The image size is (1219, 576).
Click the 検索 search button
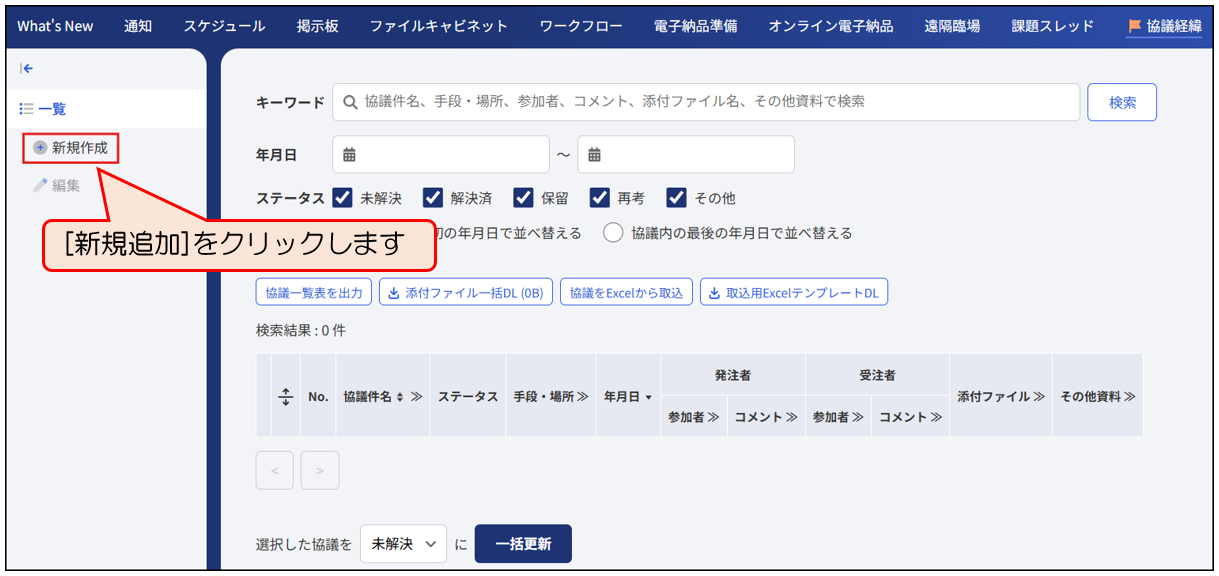1122,102
